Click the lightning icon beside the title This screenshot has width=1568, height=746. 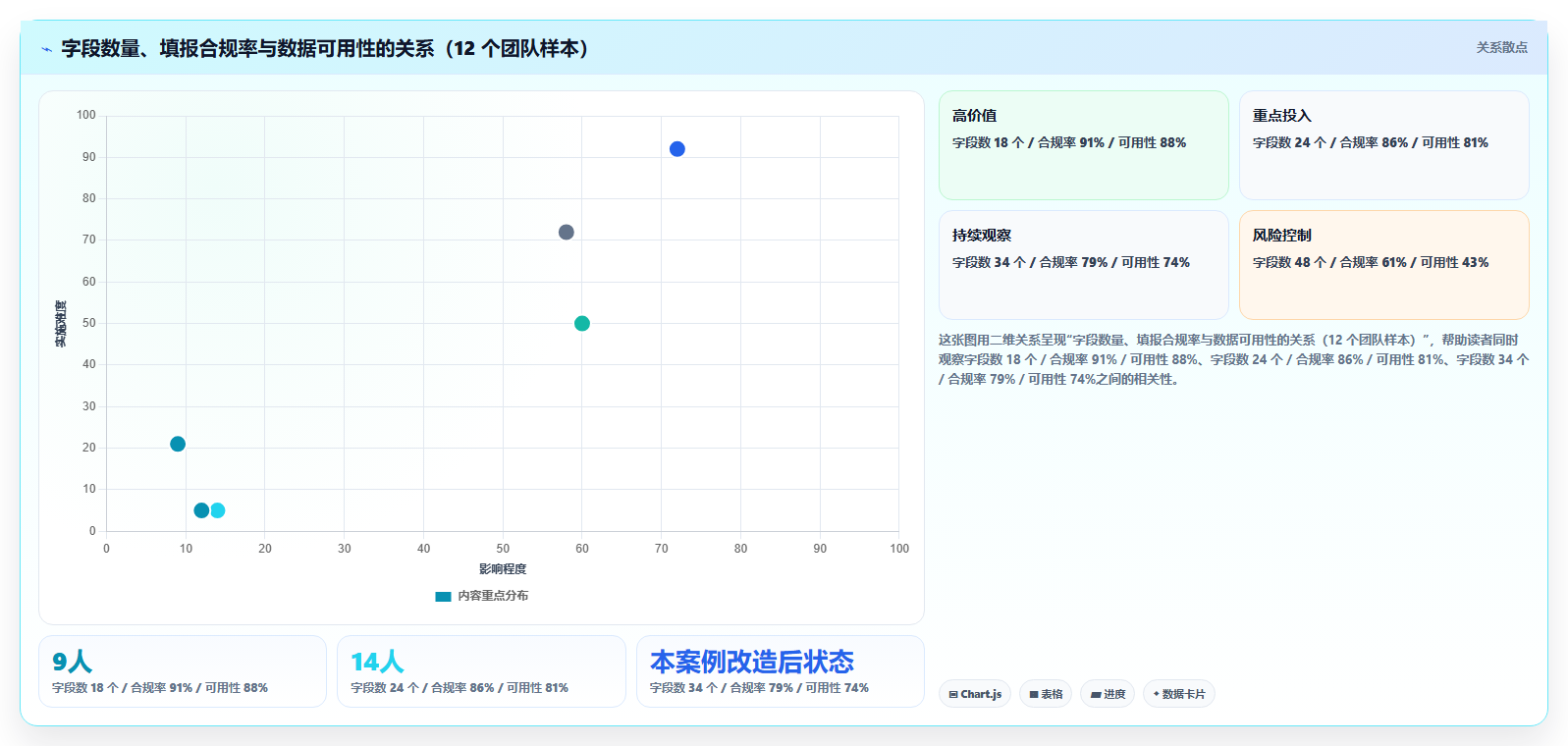[x=46, y=49]
